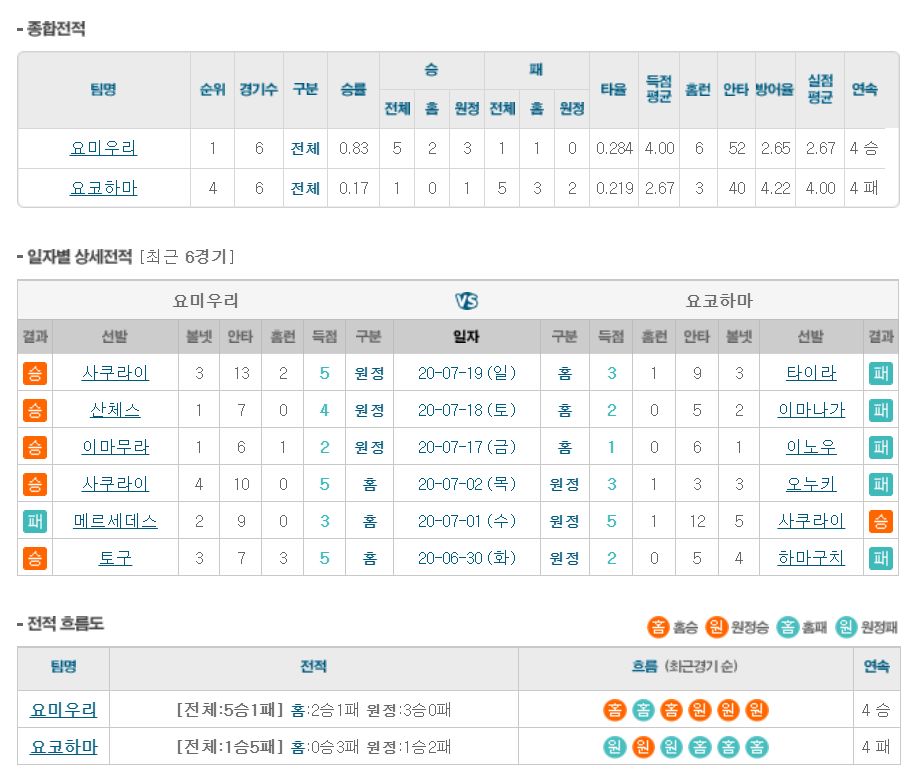The width and height of the screenshot is (920, 783).
Task: Click the 타율 column header
Action: tap(614, 90)
